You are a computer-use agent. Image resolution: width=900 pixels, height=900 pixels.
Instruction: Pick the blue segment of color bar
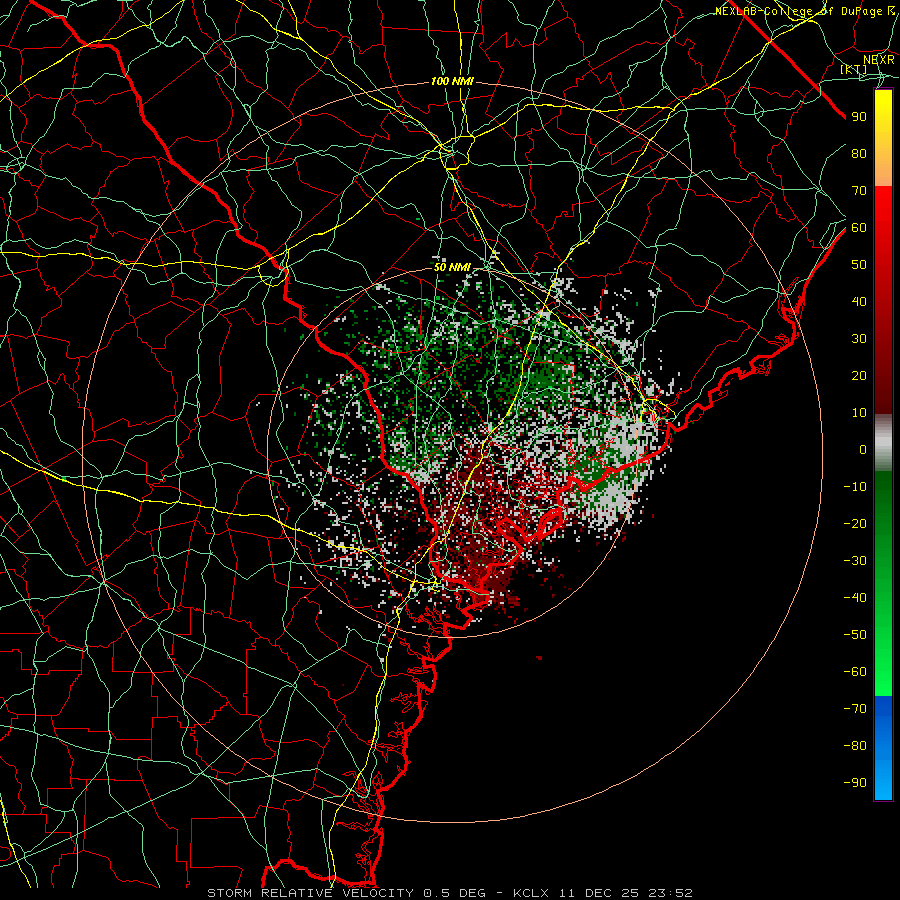(x=883, y=748)
